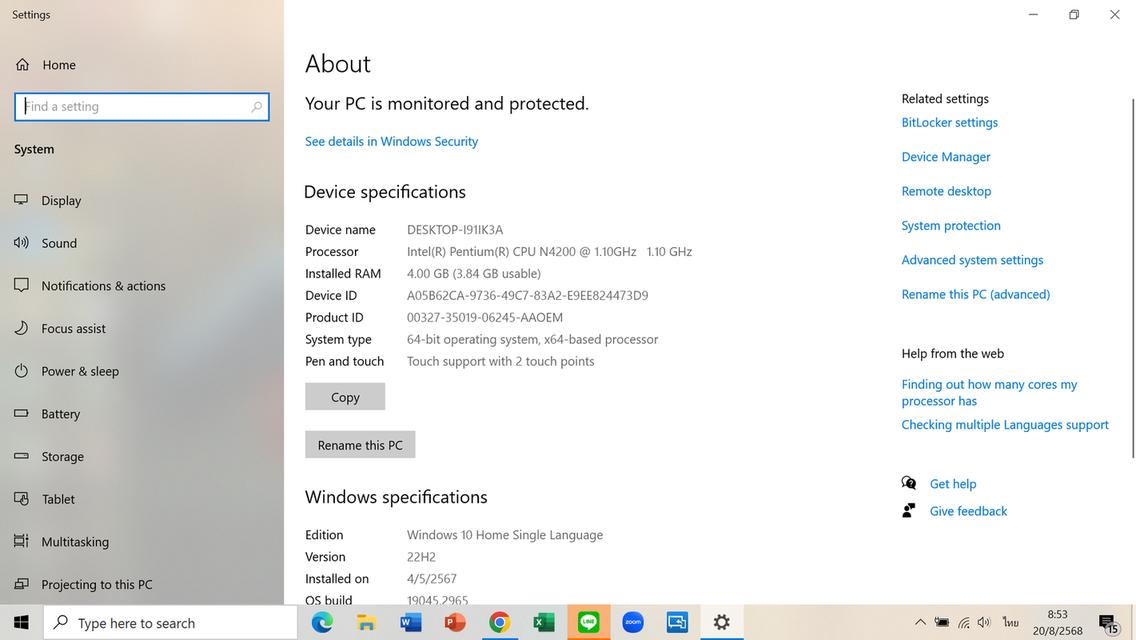Click the magnifier icon in the settings search box

(x=256, y=107)
